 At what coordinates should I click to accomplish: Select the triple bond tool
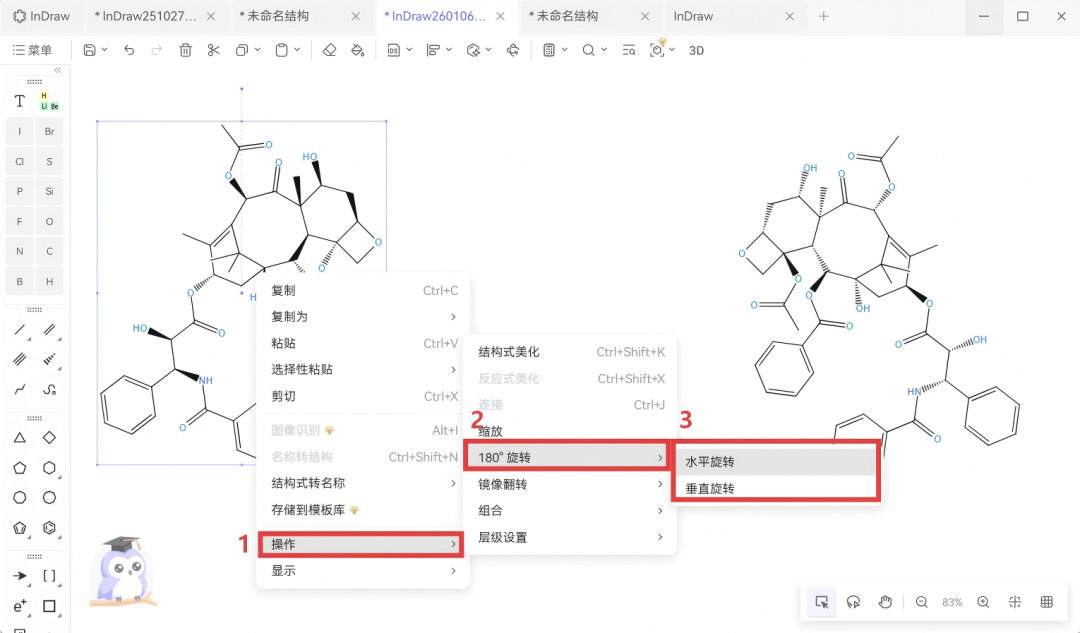pos(20,360)
